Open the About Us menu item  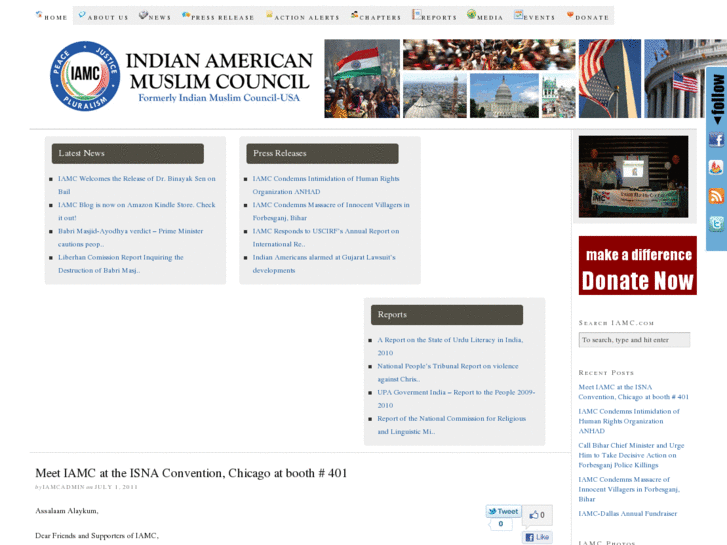103,16
